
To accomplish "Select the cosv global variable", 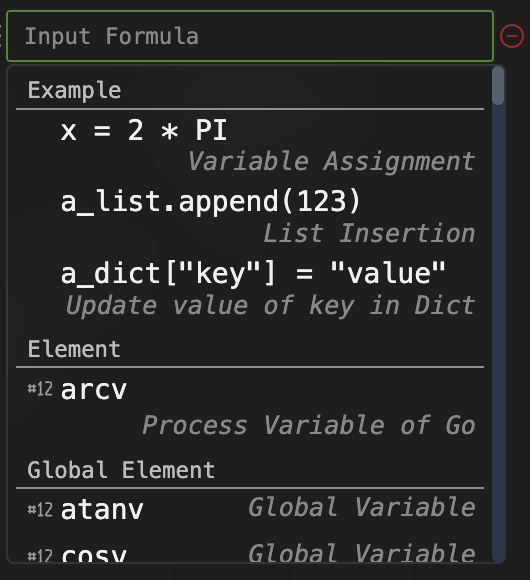I will [x=250, y=553].
